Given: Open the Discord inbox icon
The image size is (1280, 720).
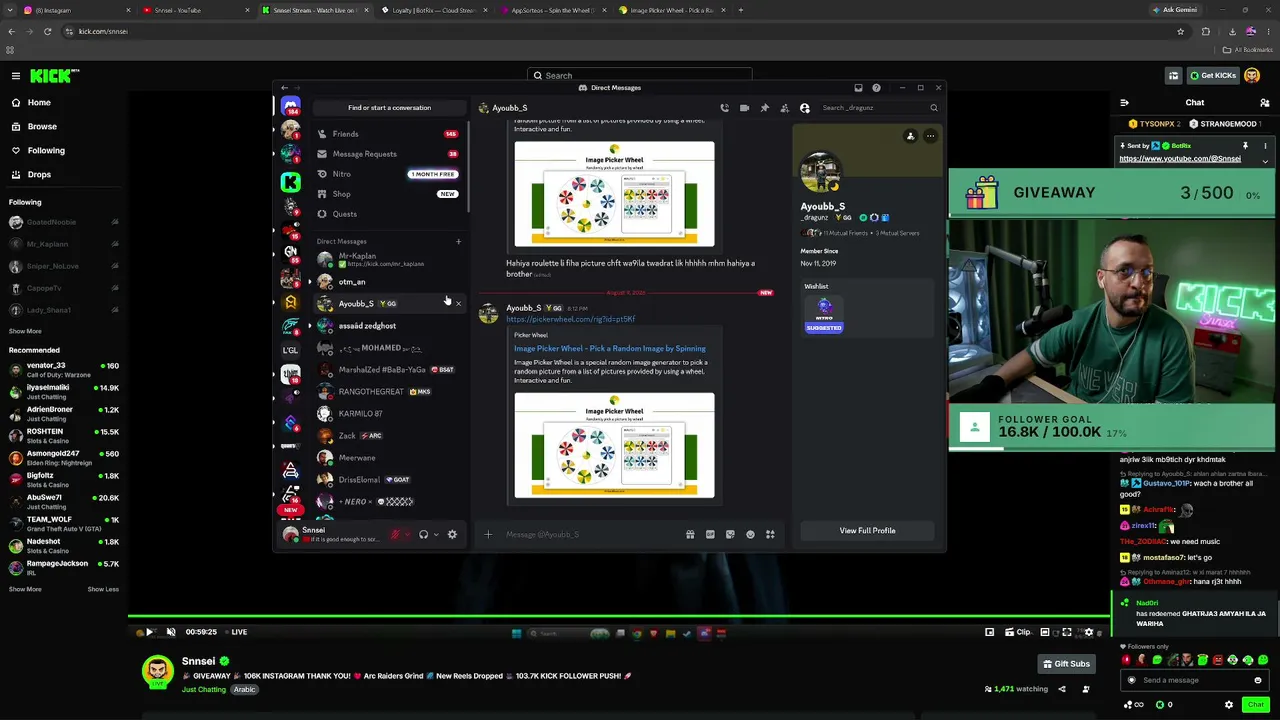Looking at the screenshot, I should click(858, 88).
